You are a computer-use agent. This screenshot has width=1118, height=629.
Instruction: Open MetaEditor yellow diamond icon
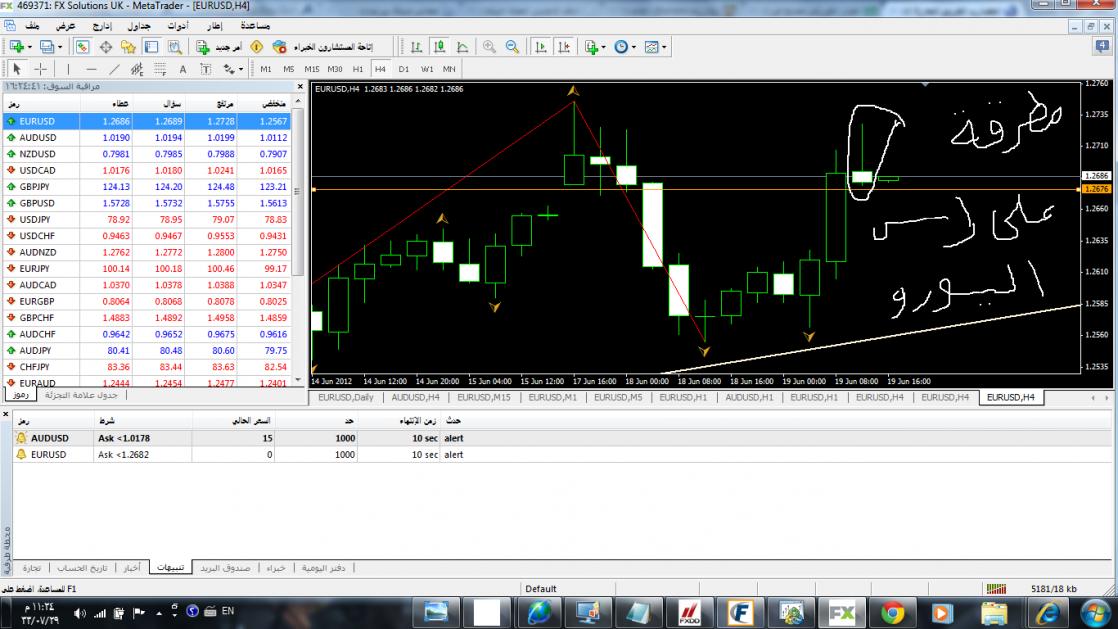click(257, 47)
